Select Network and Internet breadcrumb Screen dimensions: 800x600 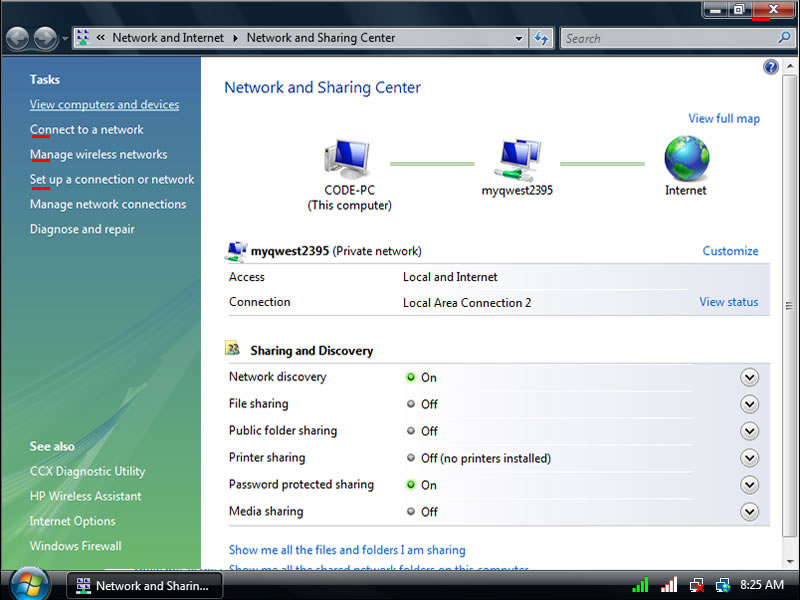click(x=167, y=38)
